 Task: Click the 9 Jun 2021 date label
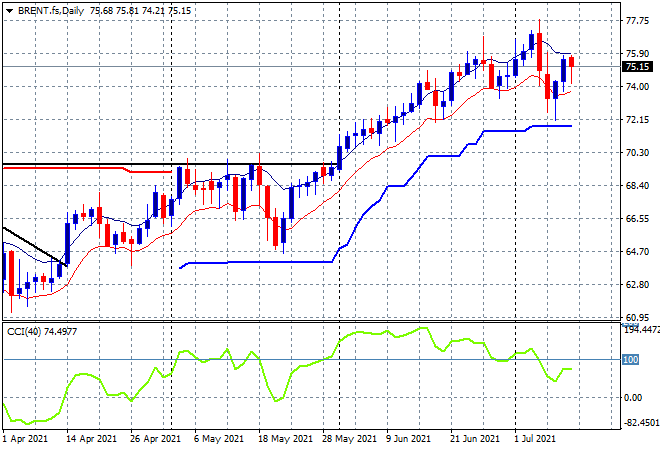(409, 439)
